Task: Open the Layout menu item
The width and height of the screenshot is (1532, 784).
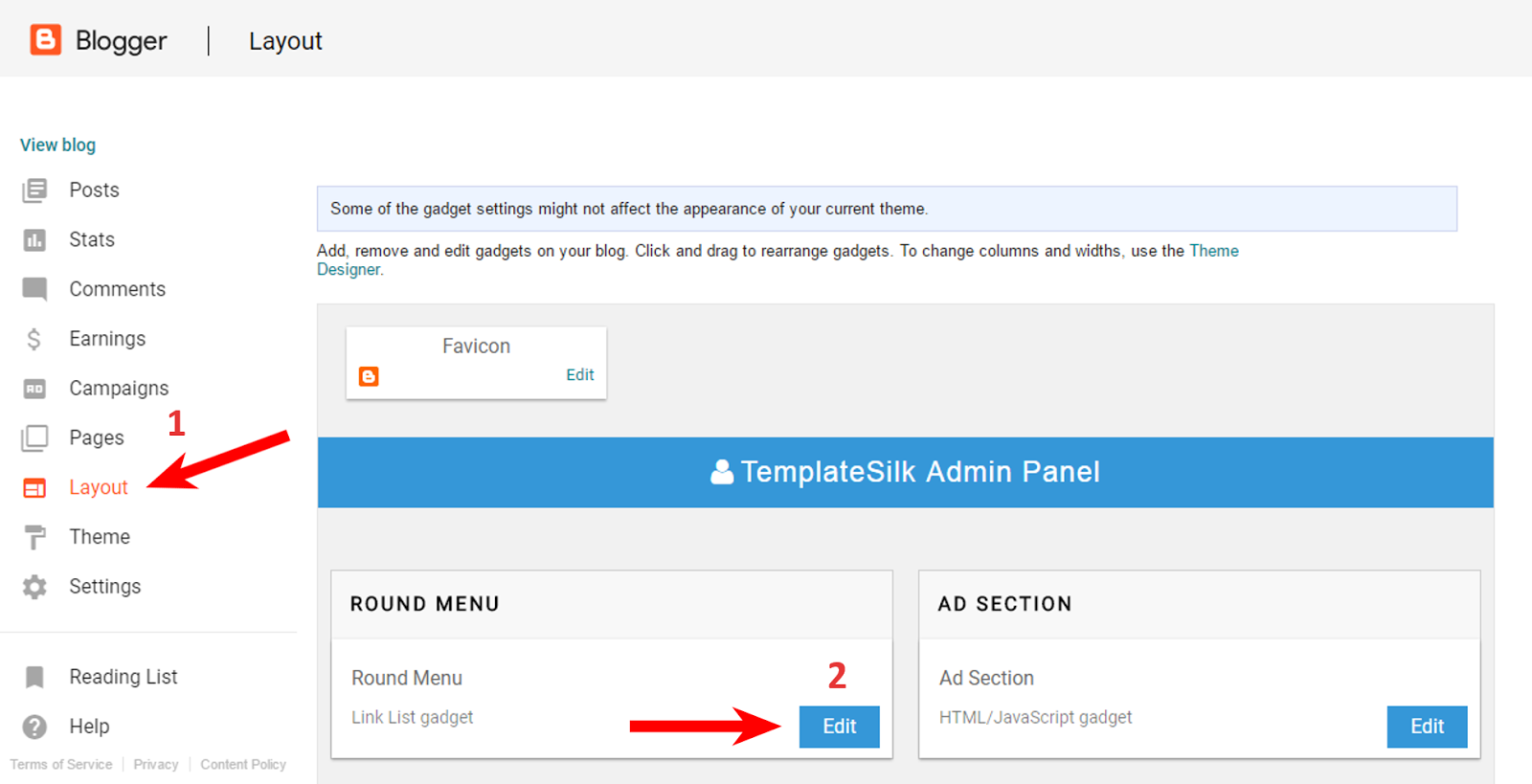Action: [98, 487]
